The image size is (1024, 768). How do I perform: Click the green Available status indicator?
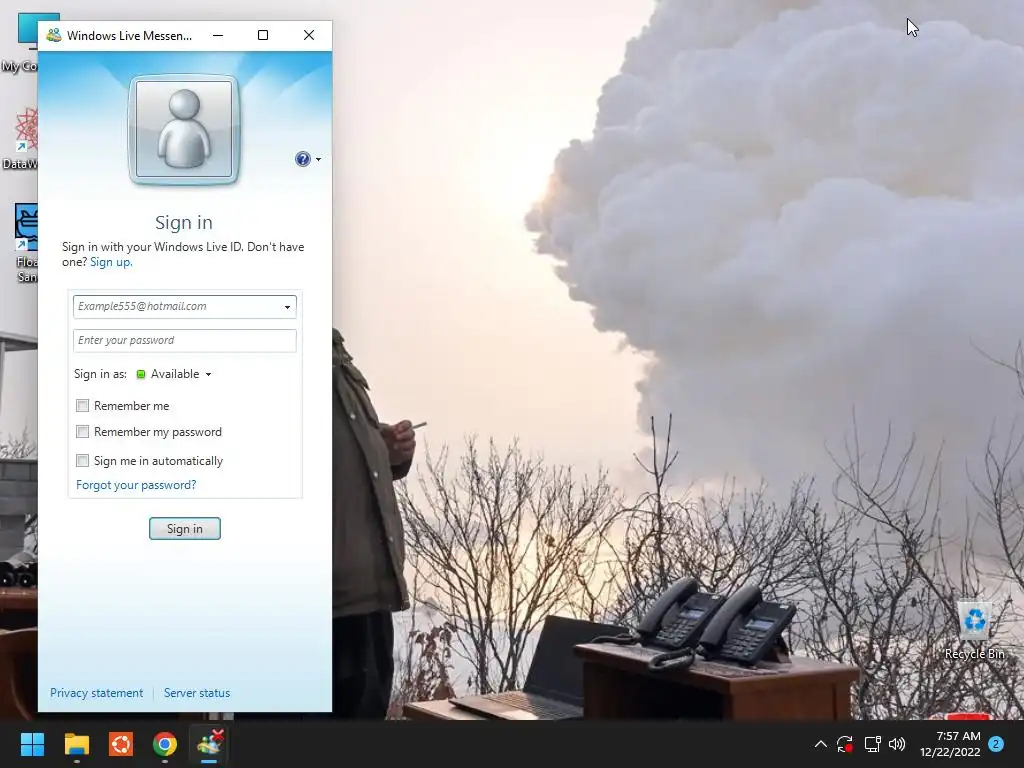[140, 374]
